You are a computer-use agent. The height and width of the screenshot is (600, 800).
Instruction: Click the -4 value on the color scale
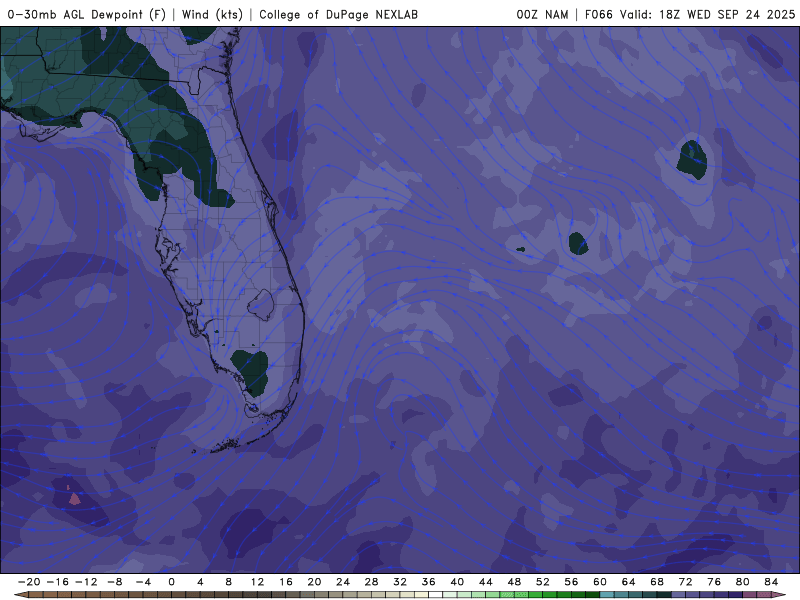[x=143, y=582]
